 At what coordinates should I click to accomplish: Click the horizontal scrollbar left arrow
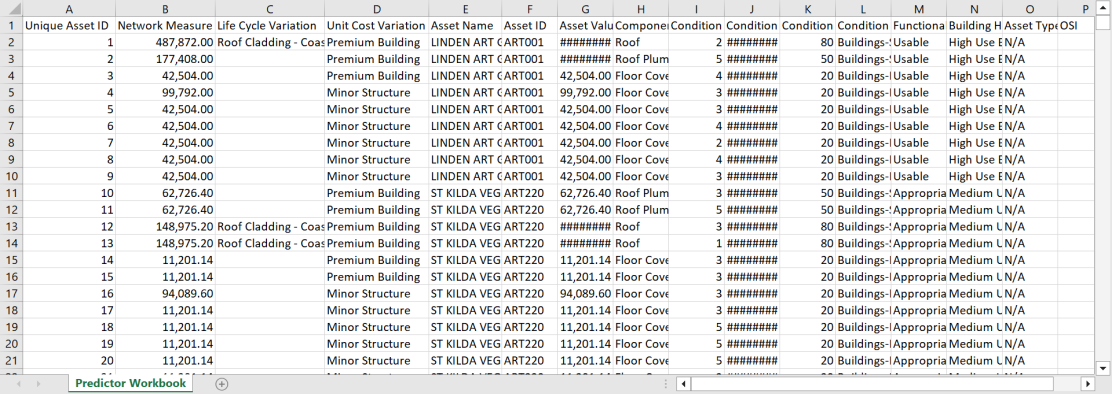[x=683, y=384]
